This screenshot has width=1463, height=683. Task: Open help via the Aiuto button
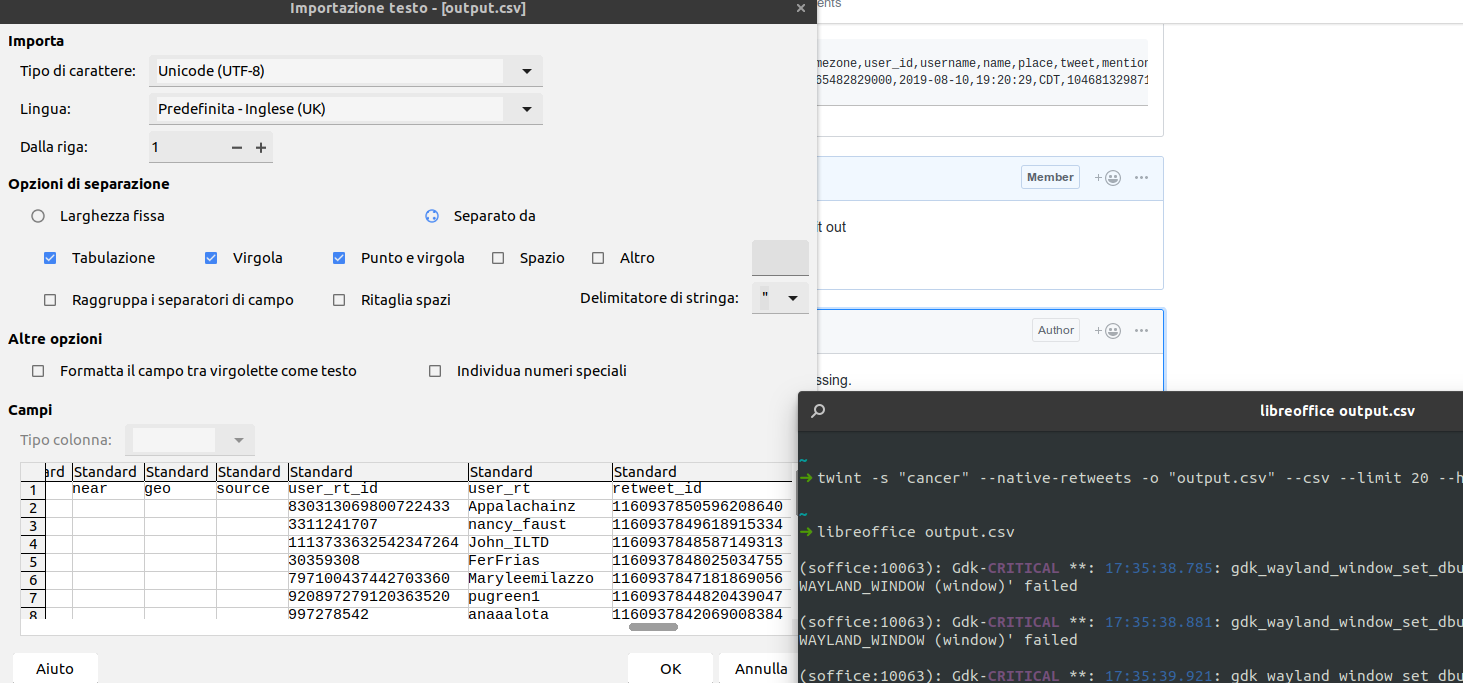54,669
